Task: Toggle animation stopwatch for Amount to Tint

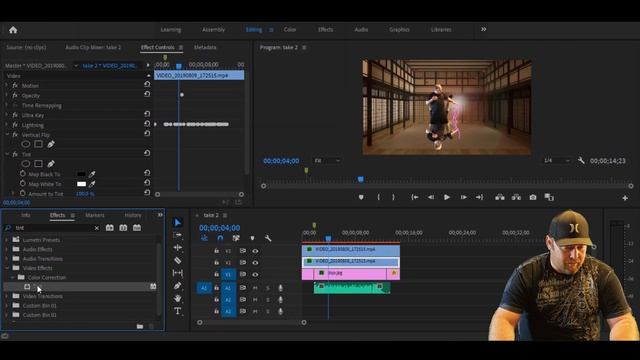Action: pyautogui.click(x=22, y=193)
